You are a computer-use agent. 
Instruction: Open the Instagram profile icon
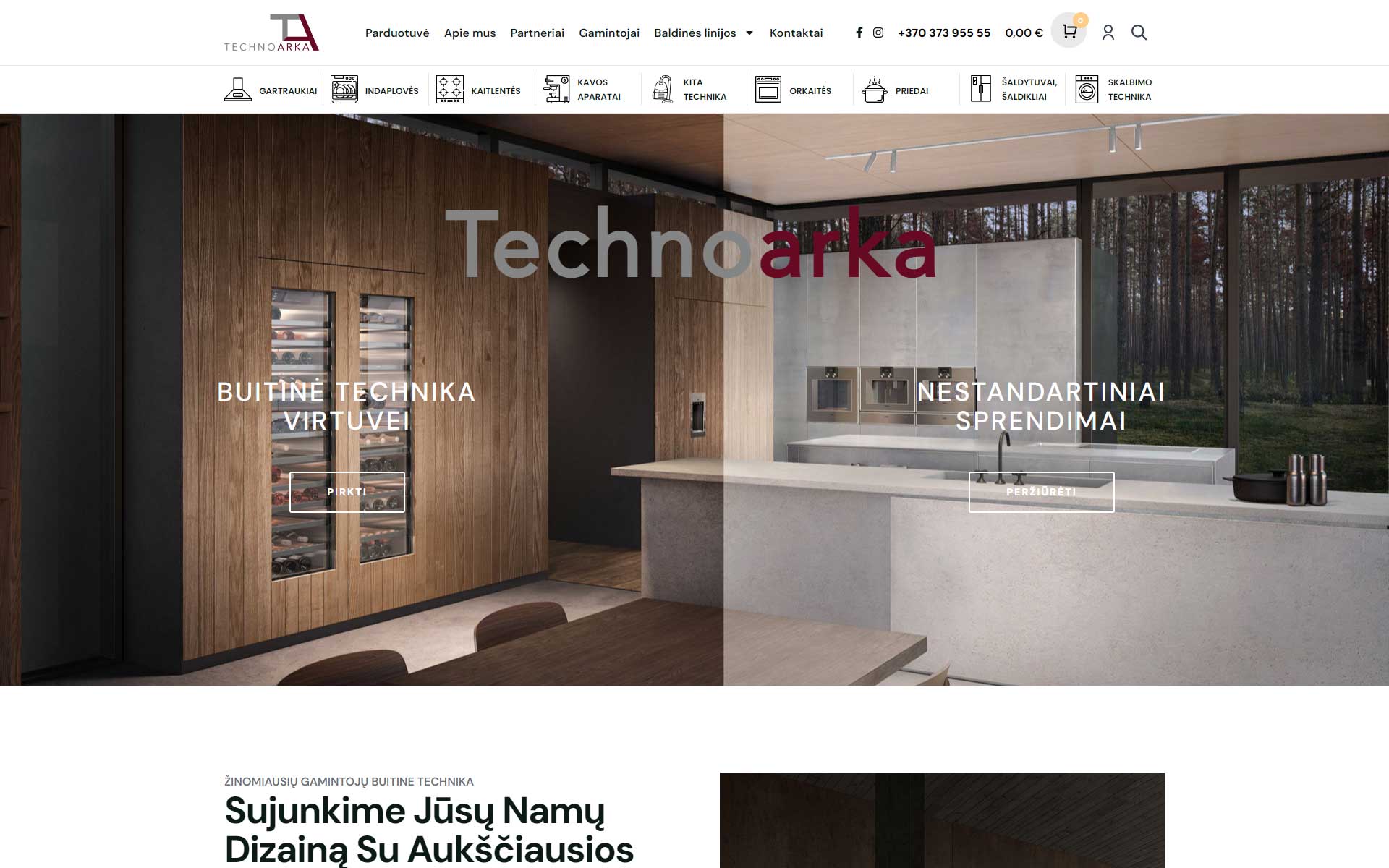[x=878, y=33]
